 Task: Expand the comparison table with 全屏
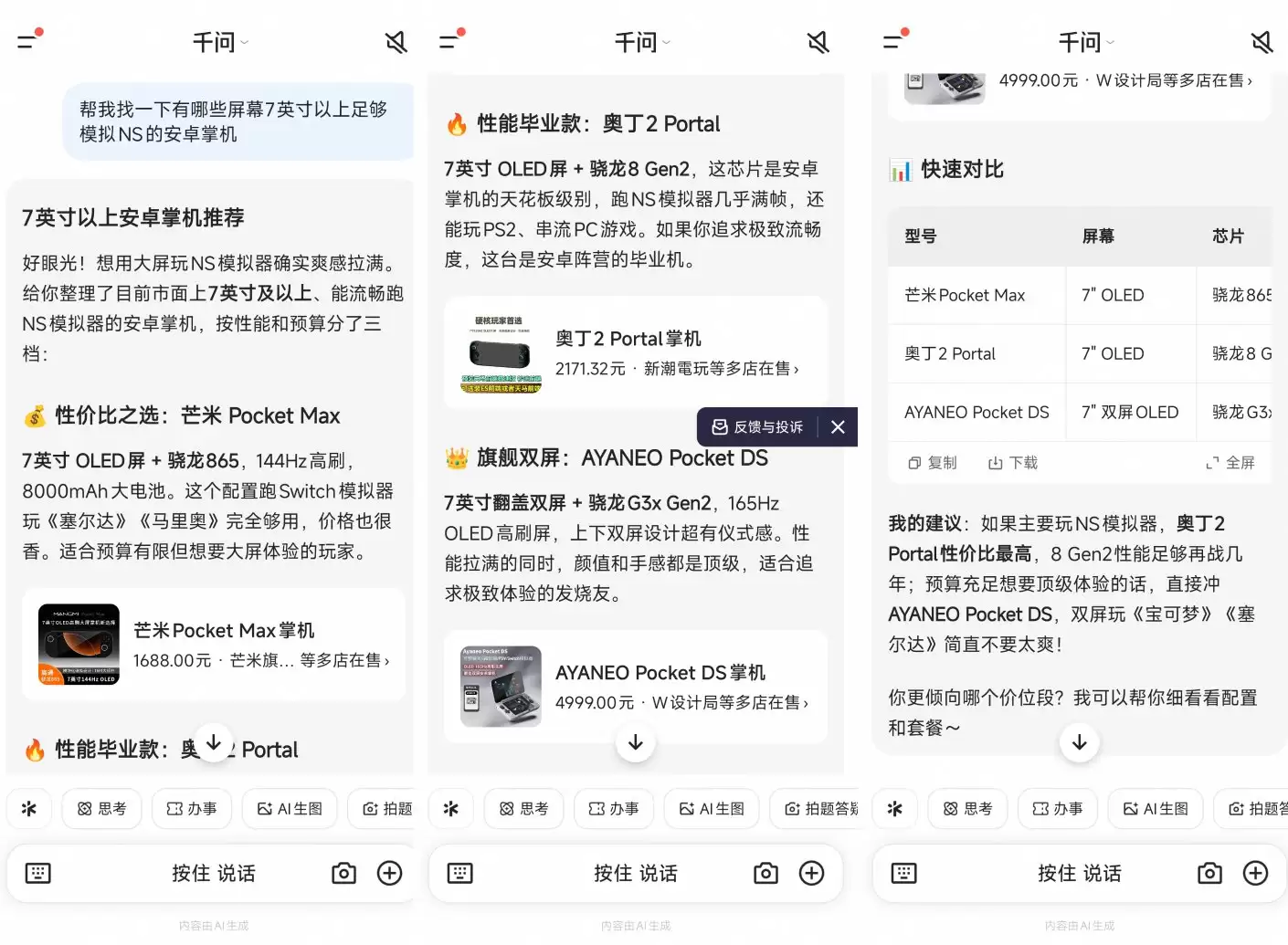click(1230, 463)
